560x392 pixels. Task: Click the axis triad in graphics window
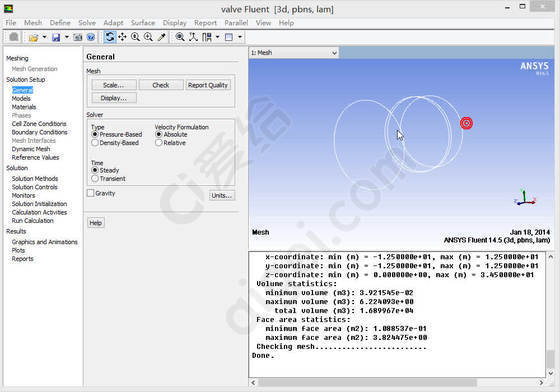(x=525, y=198)
